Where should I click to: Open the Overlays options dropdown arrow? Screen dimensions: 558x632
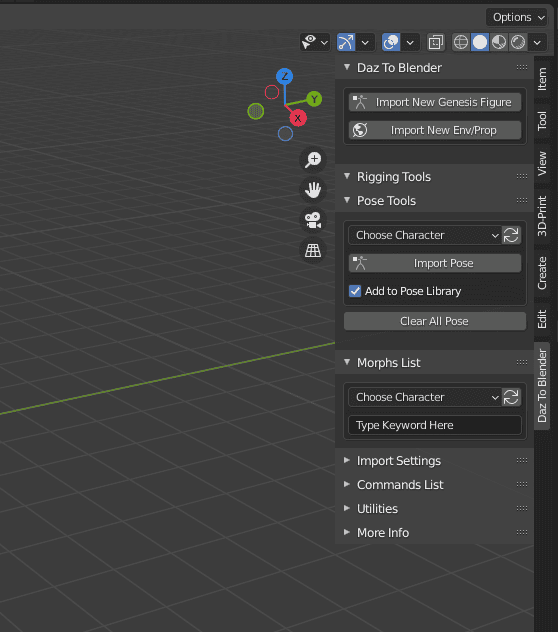pyautogui.click(x=410, y=42)
